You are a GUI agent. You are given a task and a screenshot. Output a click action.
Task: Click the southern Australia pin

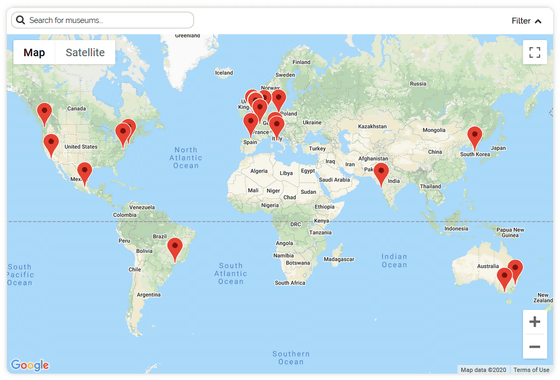coord(504,280)
